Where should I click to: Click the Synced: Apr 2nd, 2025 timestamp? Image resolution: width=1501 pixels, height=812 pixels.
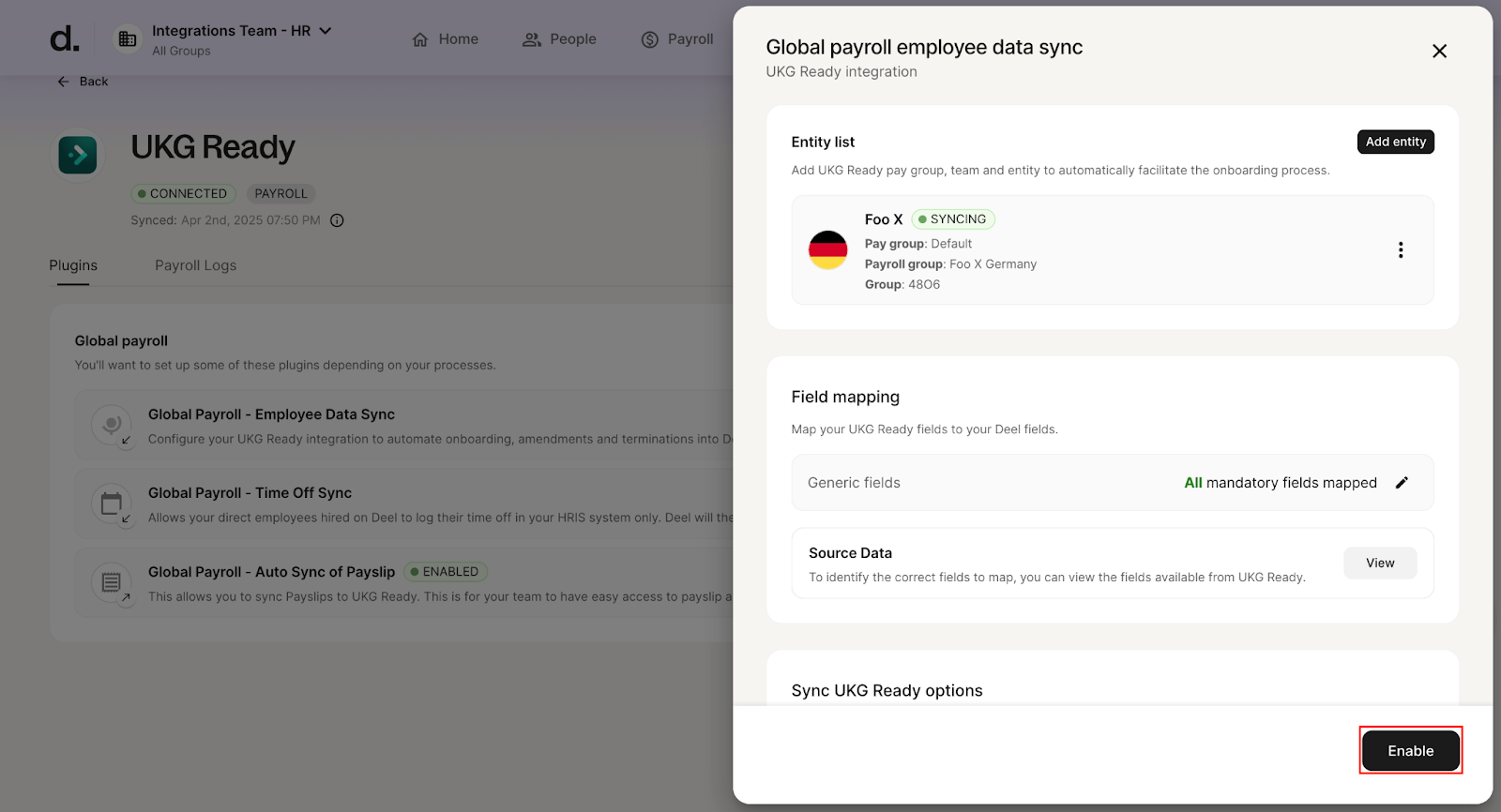(x=225, y=220)
